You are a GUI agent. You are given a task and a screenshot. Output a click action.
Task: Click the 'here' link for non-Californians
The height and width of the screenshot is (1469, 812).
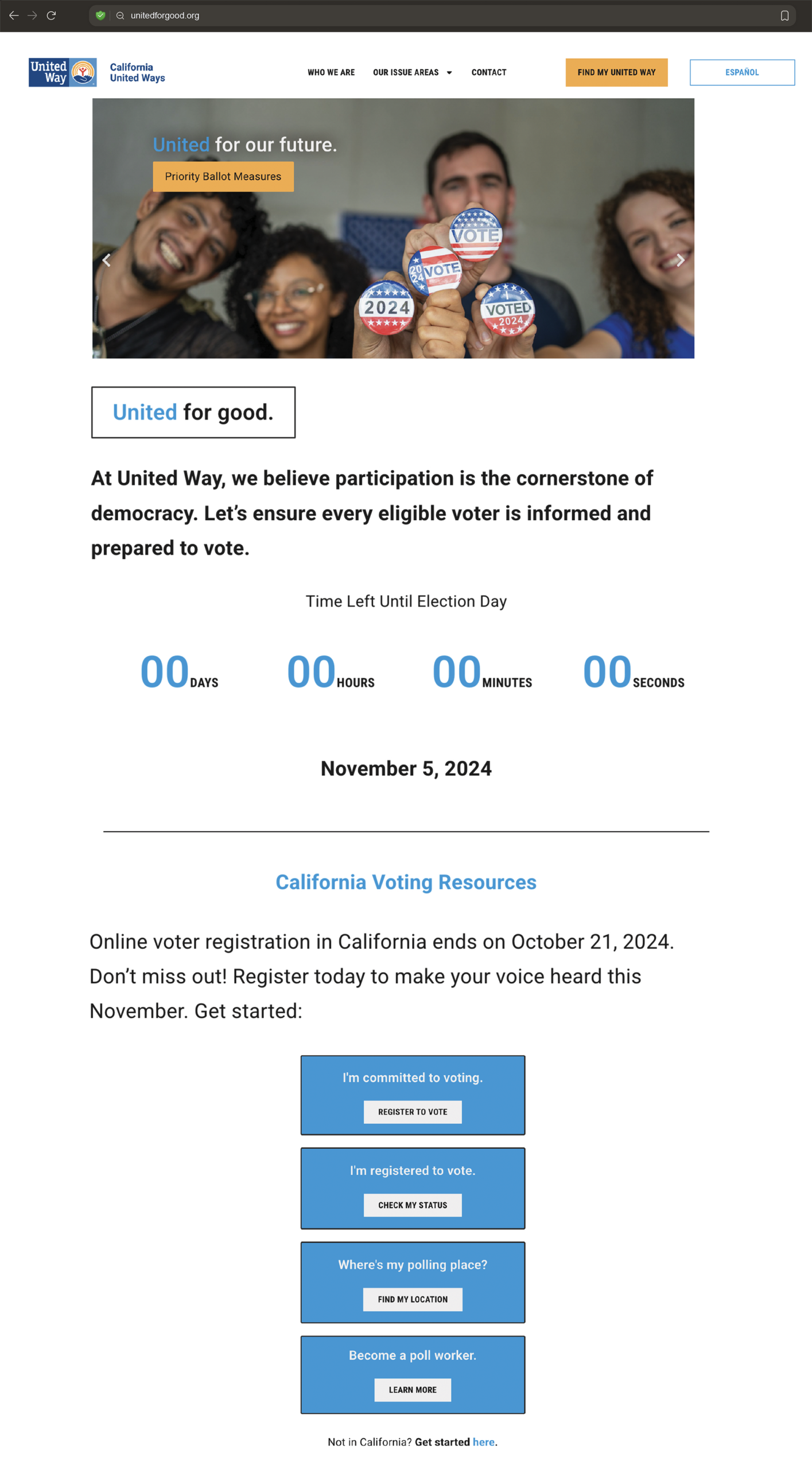tap(483, 1441)
